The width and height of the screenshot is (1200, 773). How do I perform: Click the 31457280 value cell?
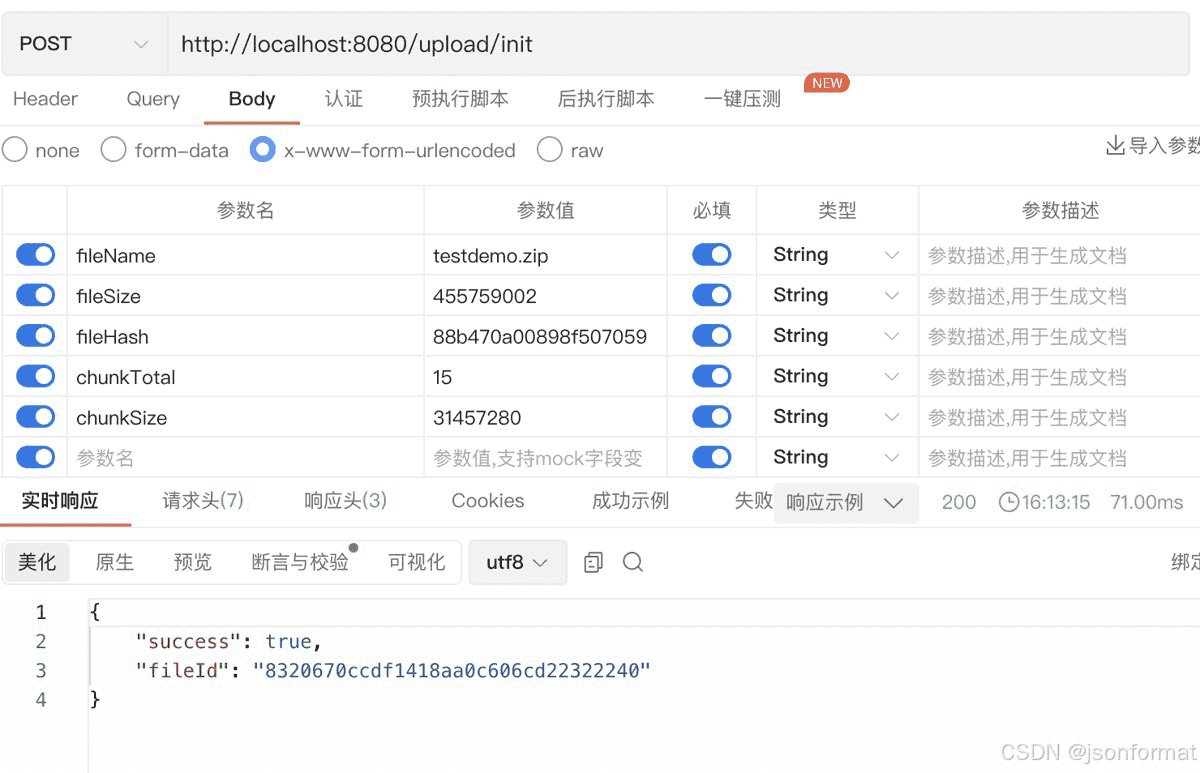pyautogui.click(x=545, y=417)
